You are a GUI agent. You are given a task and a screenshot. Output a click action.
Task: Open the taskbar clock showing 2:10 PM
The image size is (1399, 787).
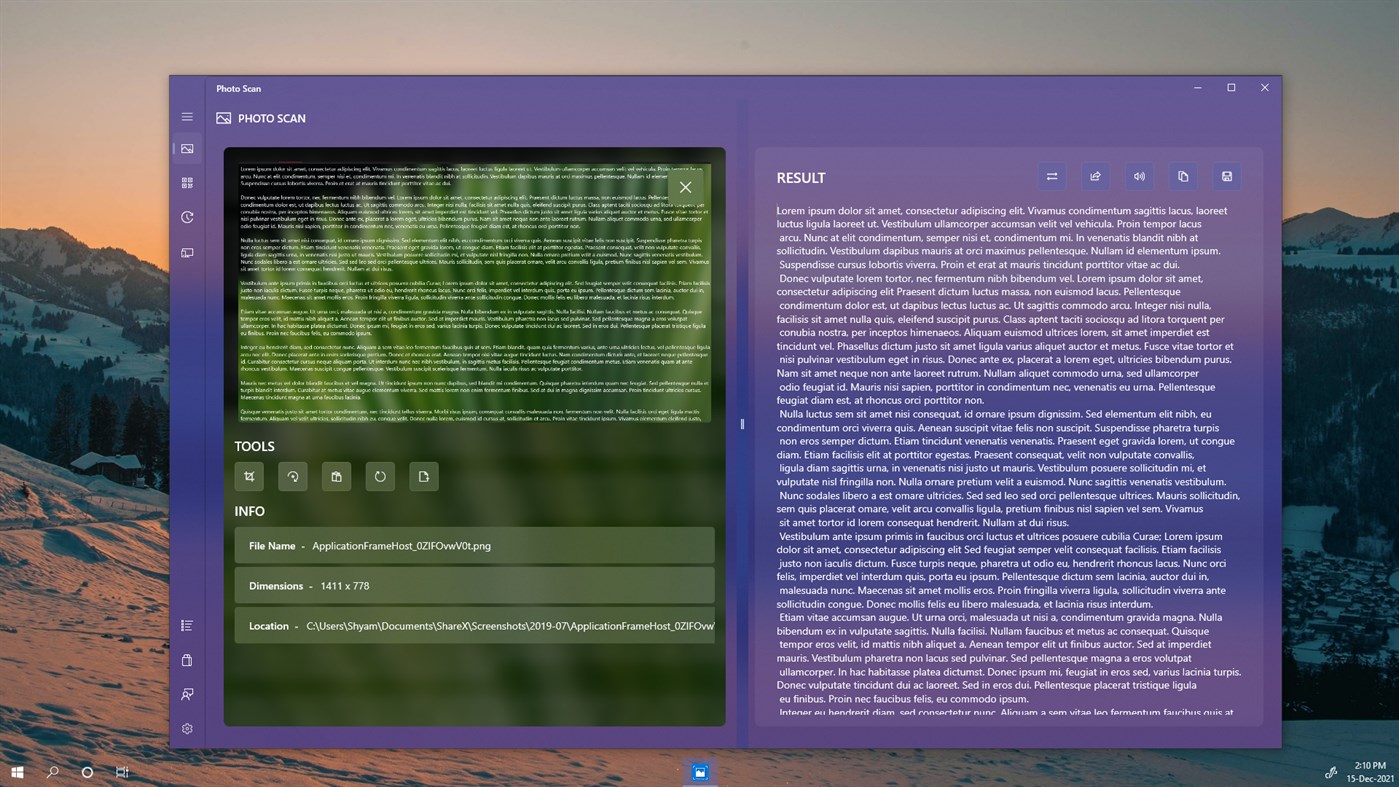click(x=1370, y=772)
